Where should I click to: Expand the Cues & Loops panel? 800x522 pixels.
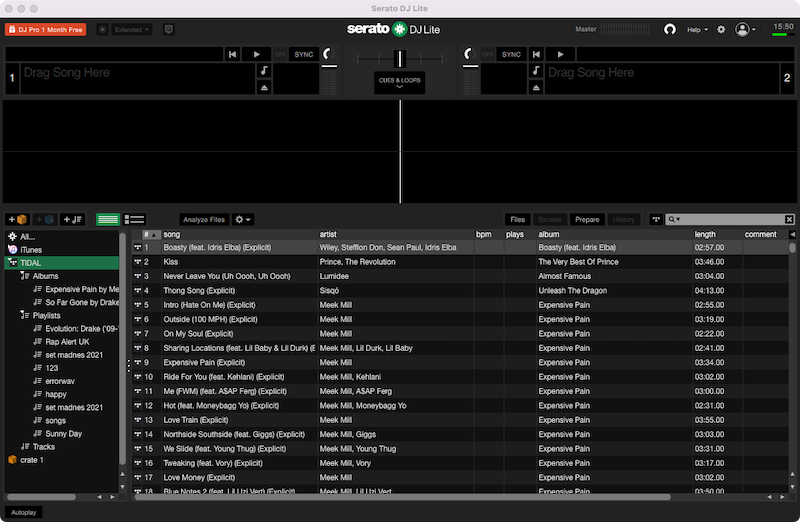(x=399, y=82)
